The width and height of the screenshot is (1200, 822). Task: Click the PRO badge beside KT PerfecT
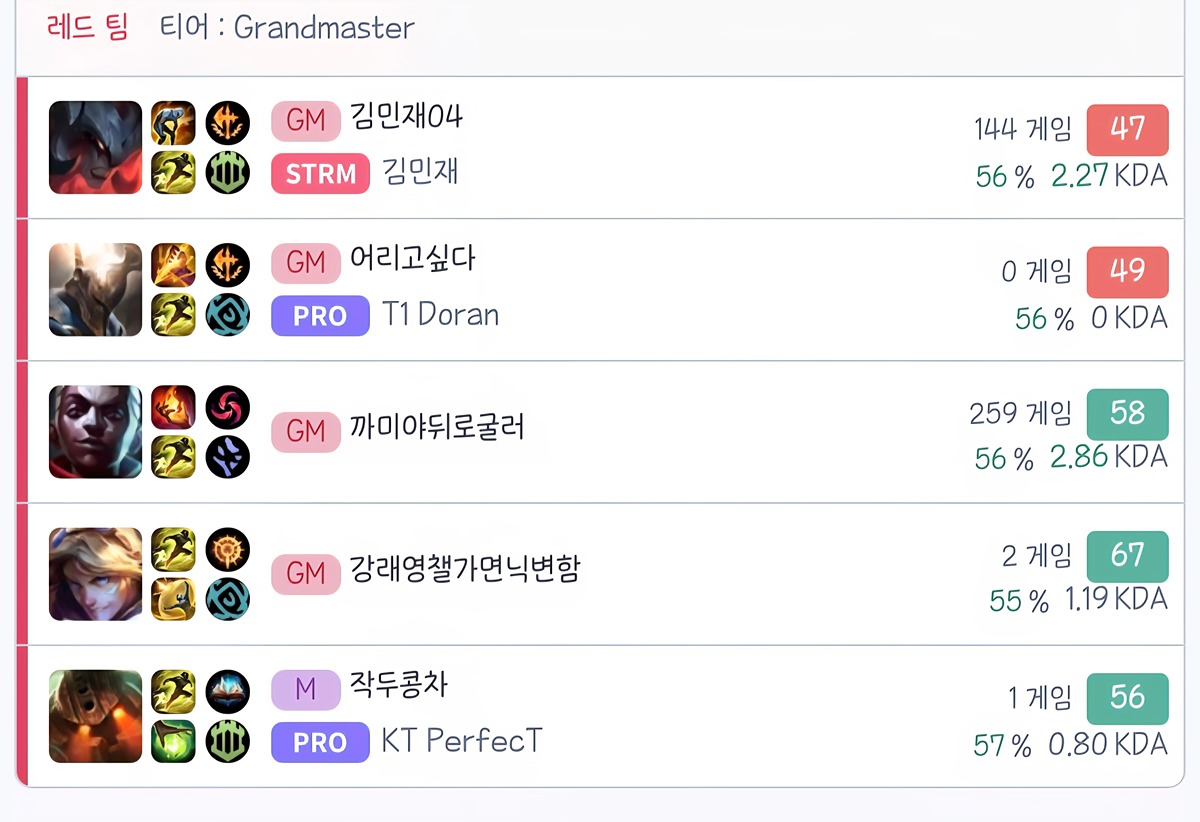(320, 743)
